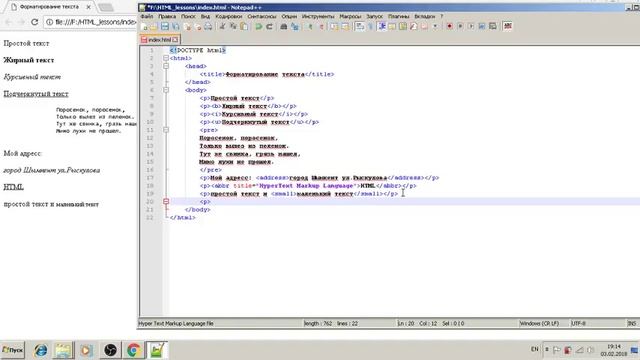Open the ? help menu

441,16
